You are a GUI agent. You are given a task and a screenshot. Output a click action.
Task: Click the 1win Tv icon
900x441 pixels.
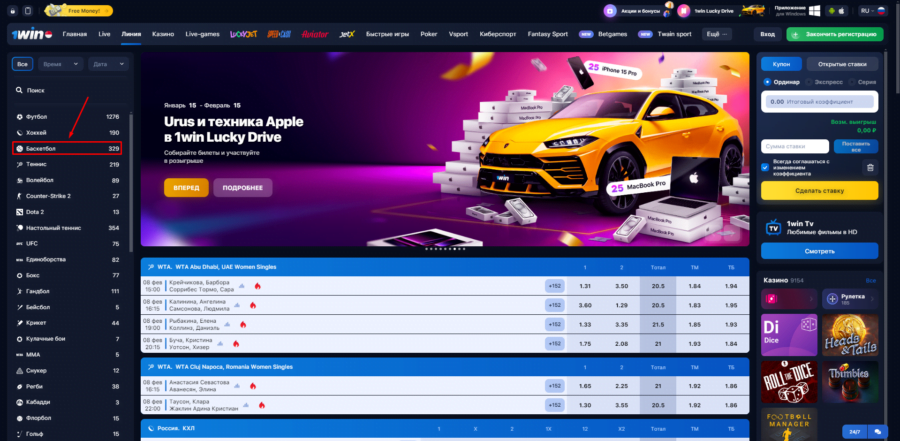tap(773, 227)
